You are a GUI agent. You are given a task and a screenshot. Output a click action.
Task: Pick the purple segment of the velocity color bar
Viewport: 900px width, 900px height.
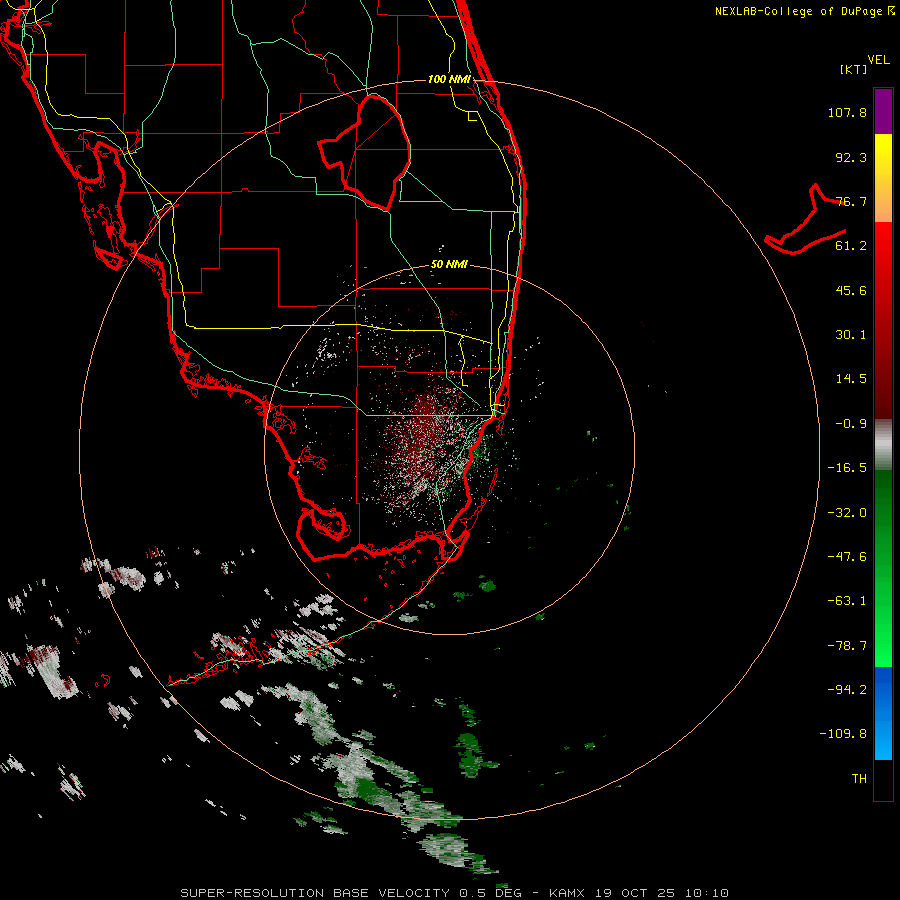(x=883, y=111)
